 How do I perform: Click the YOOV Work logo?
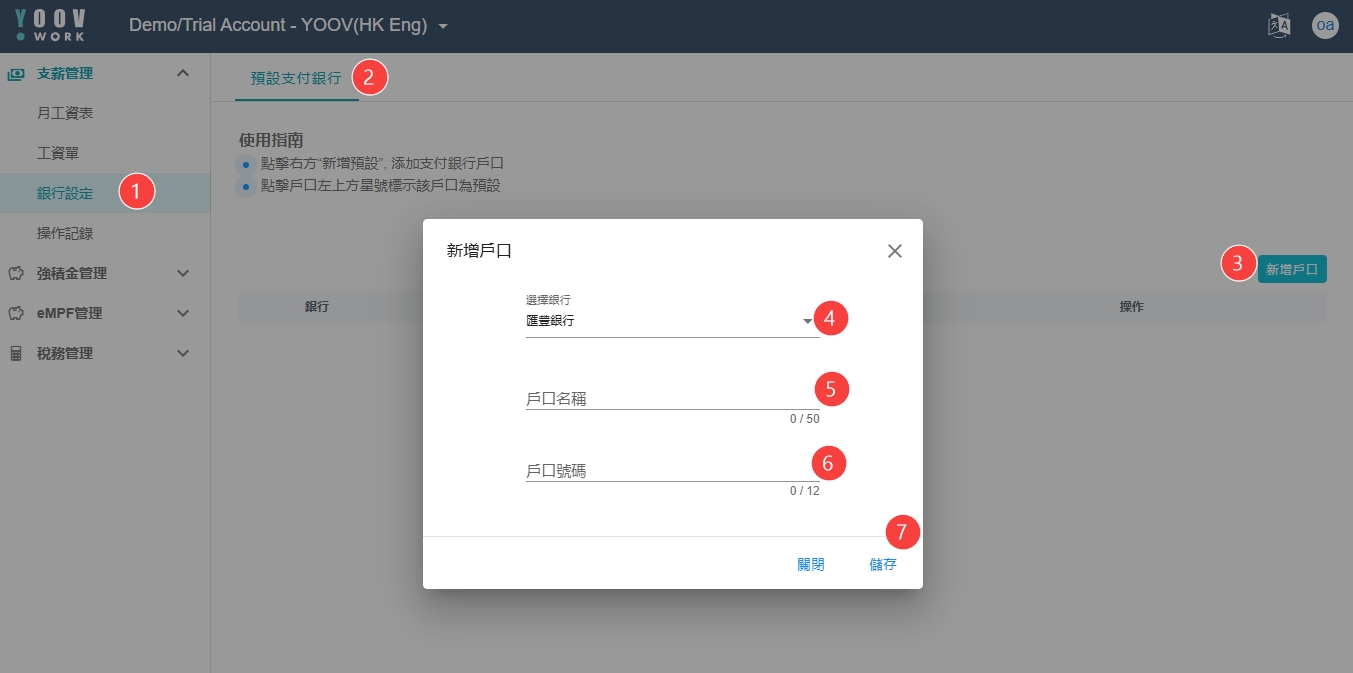click(x=51, y=26)
